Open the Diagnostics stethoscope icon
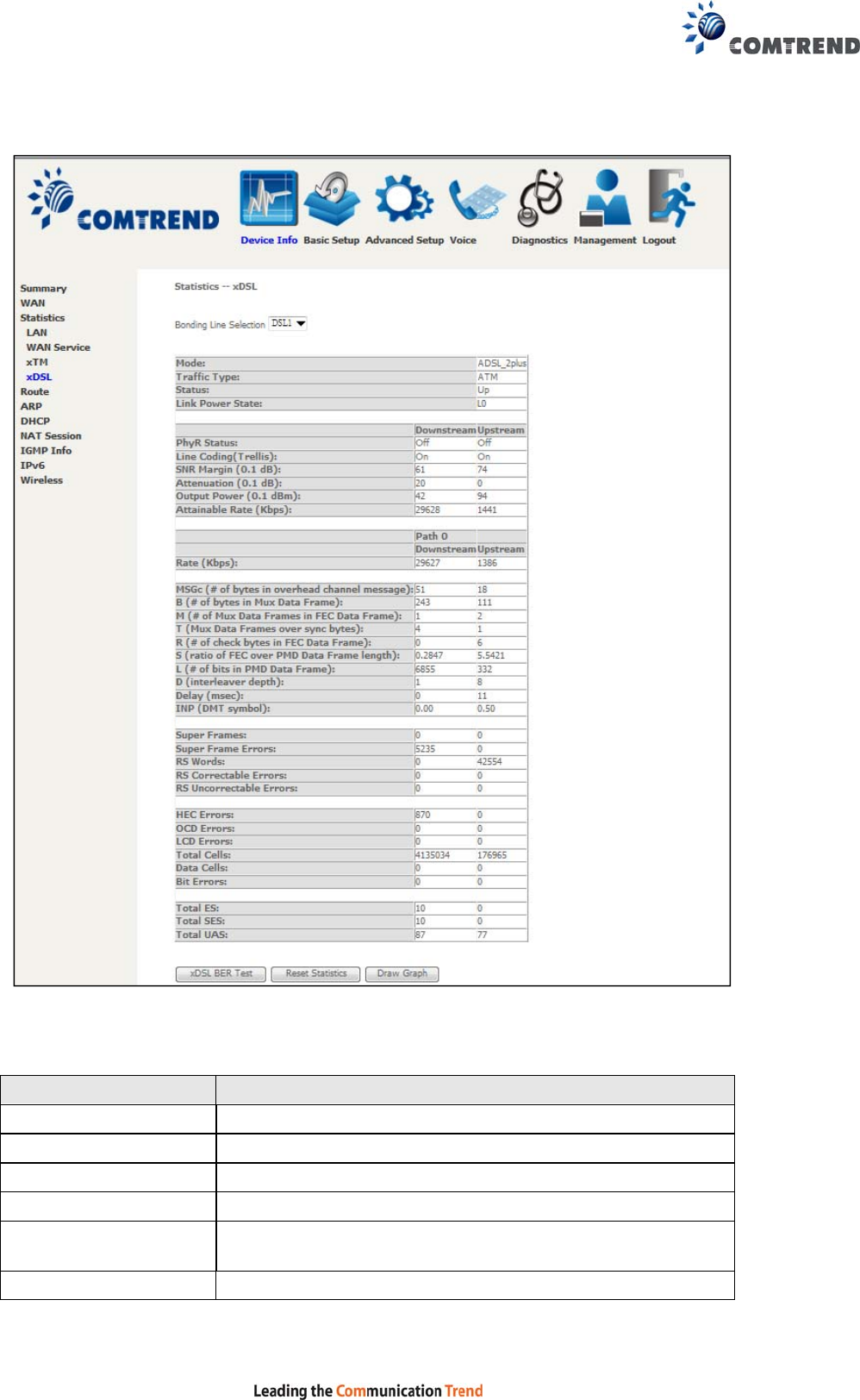Image resolution: width=860 pixels, height=1400 pixels. [540, 199]
